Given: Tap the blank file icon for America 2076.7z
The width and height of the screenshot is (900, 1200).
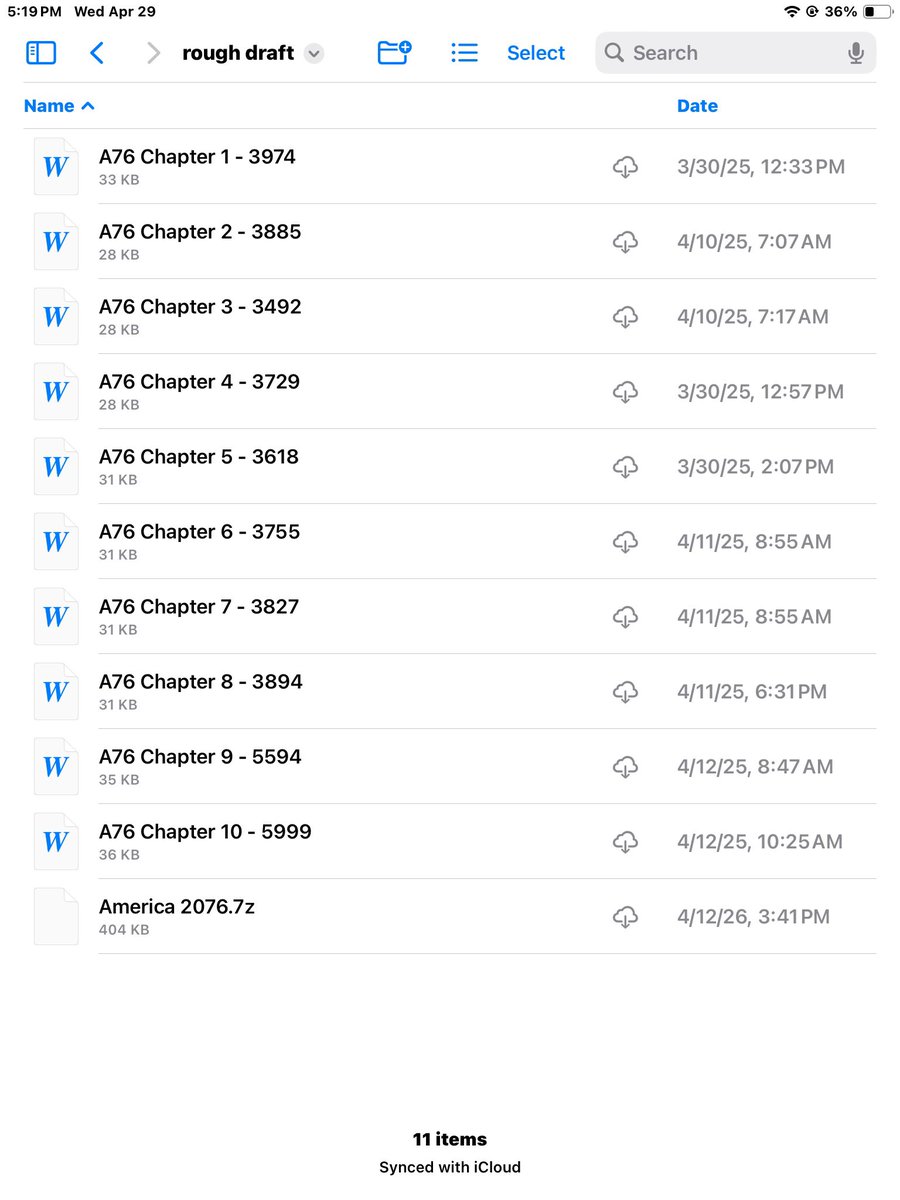Looking at the screenshot, I should [x=55, y=916].
